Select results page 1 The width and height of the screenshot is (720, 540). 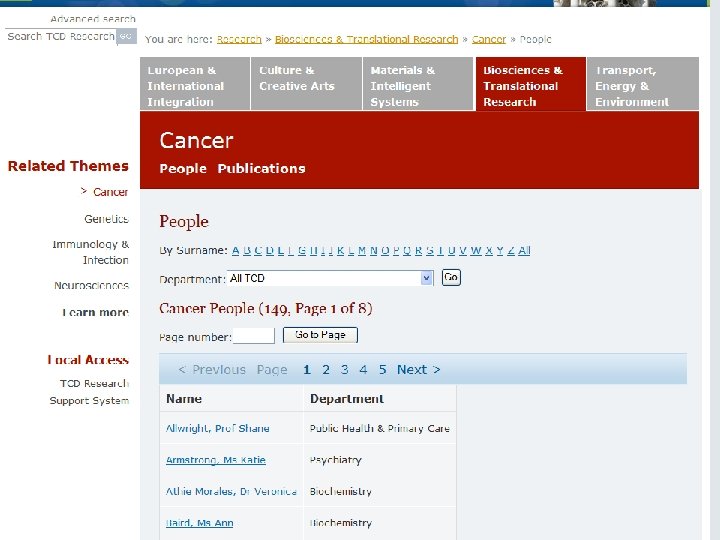(307, 370)
